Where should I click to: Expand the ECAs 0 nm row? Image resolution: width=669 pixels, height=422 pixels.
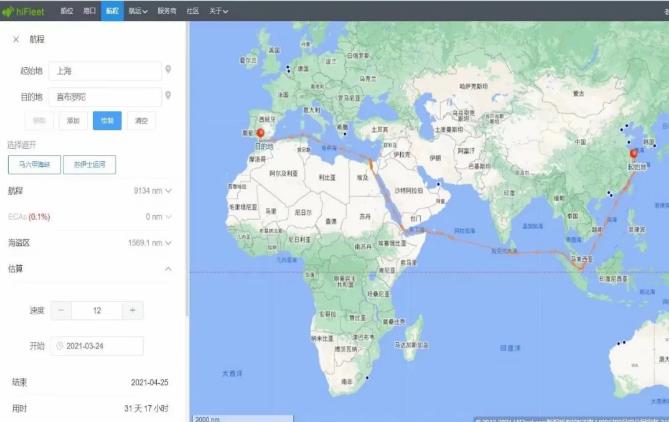click(x=90, y=217)
